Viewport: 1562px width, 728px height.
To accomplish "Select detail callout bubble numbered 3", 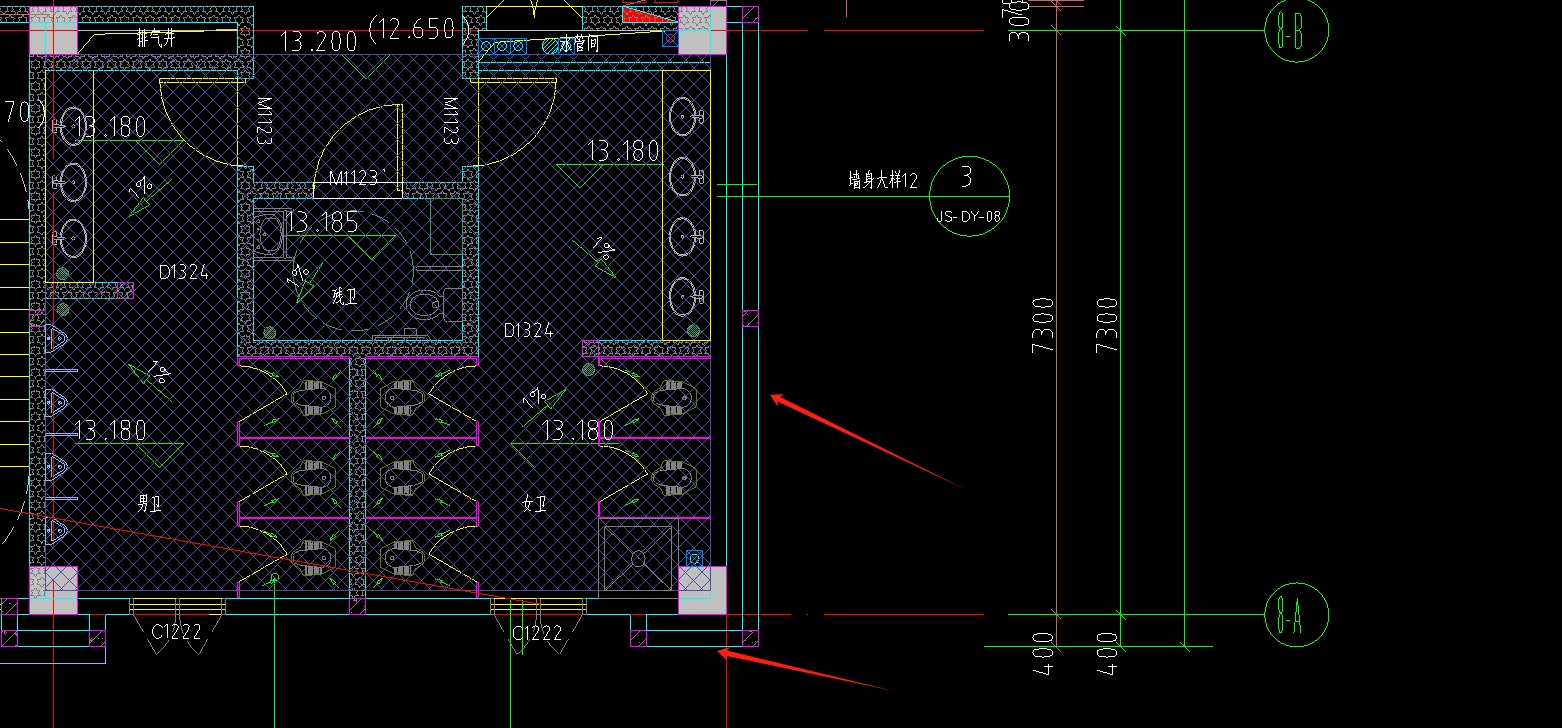I will tap(969, 196).
